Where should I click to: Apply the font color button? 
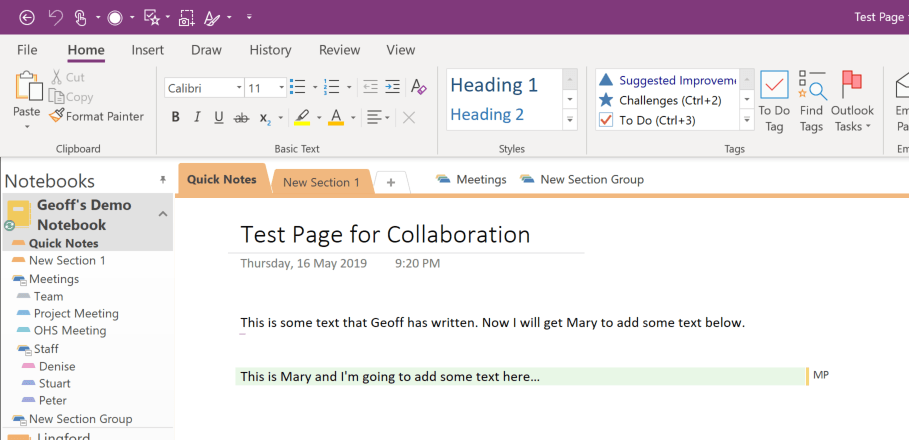coord(336,118)
